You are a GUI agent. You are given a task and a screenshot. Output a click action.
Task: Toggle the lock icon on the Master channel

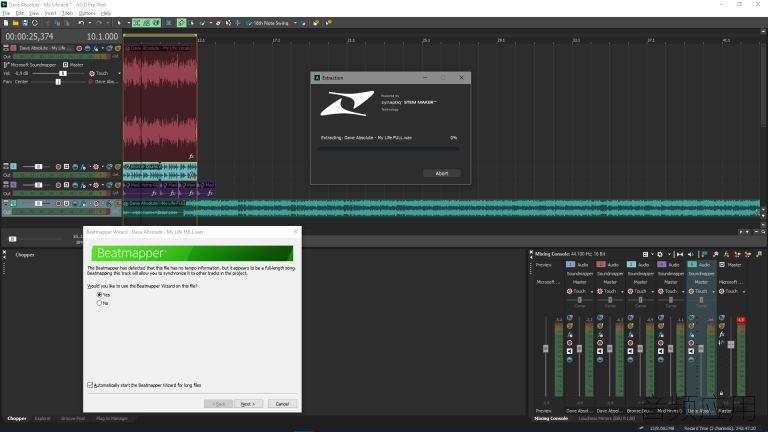coord(721,393)
